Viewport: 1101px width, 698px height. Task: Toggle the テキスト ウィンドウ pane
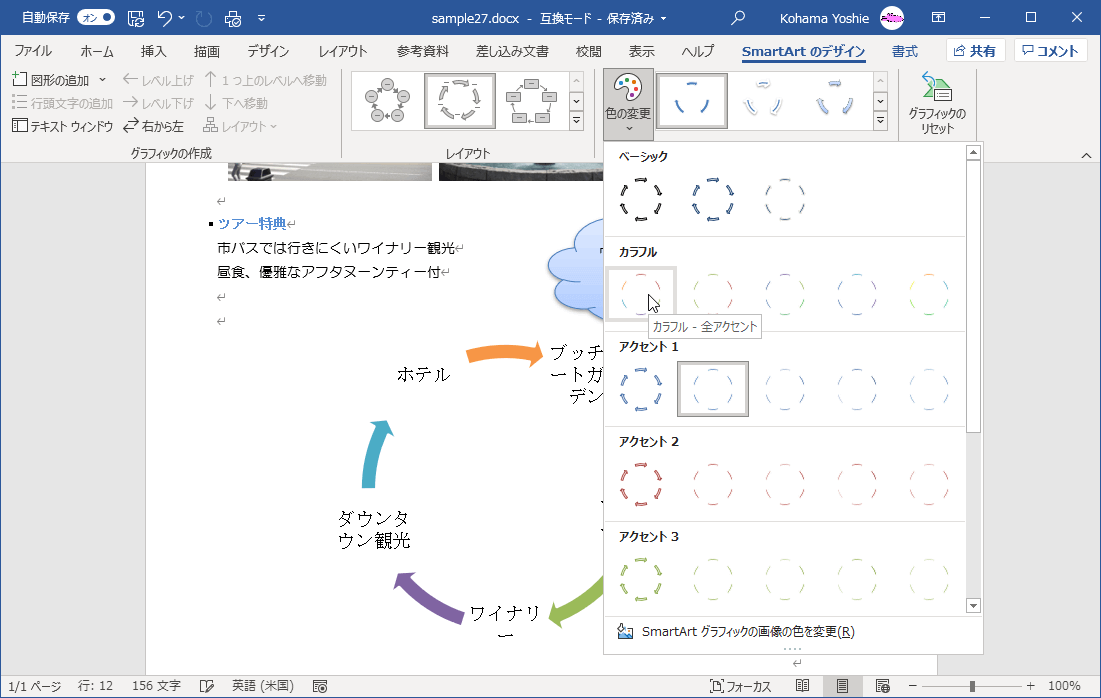(x=62, y=126)
